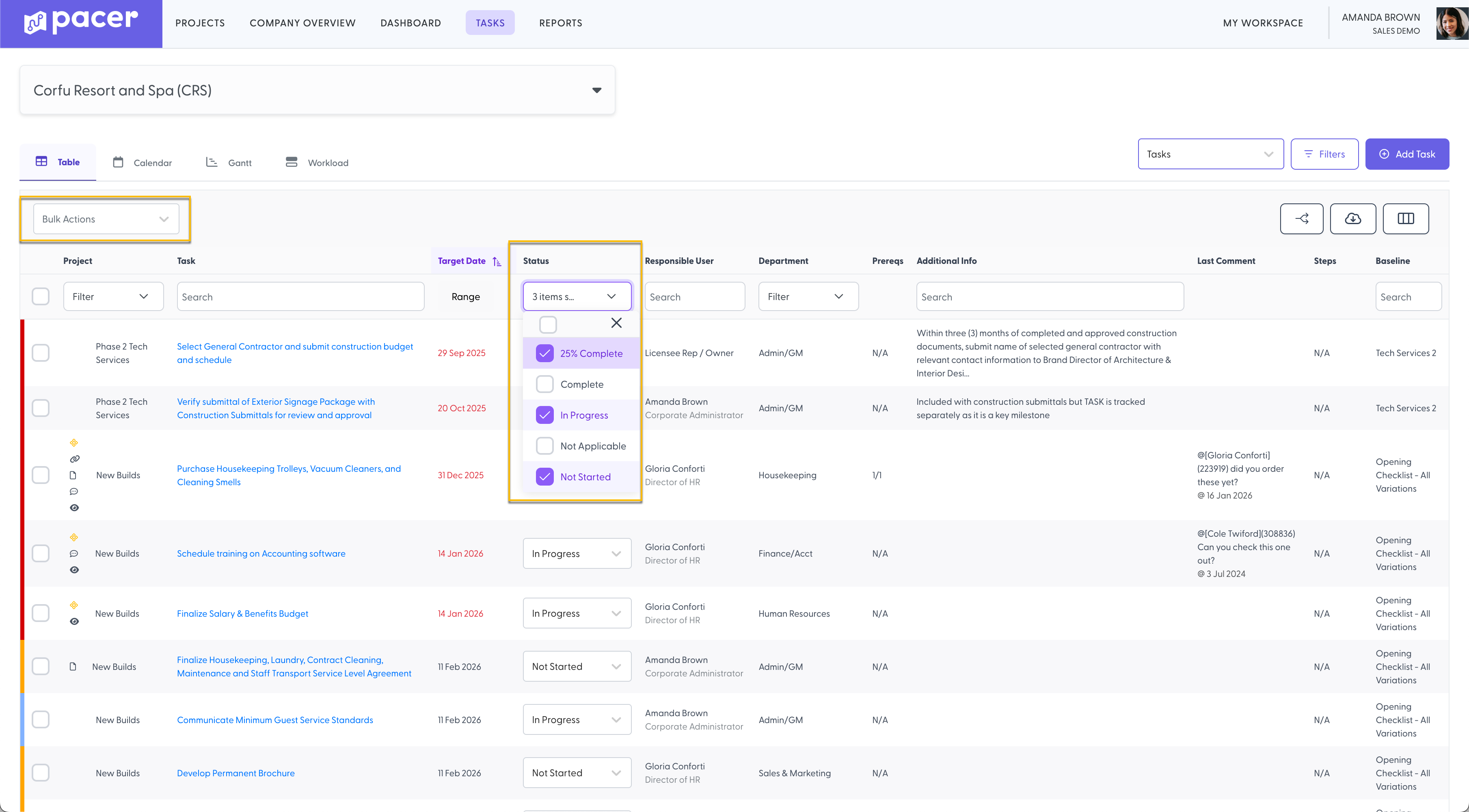Check the Complete status option
1469x812 pixels.
click(x=544, y=384)
